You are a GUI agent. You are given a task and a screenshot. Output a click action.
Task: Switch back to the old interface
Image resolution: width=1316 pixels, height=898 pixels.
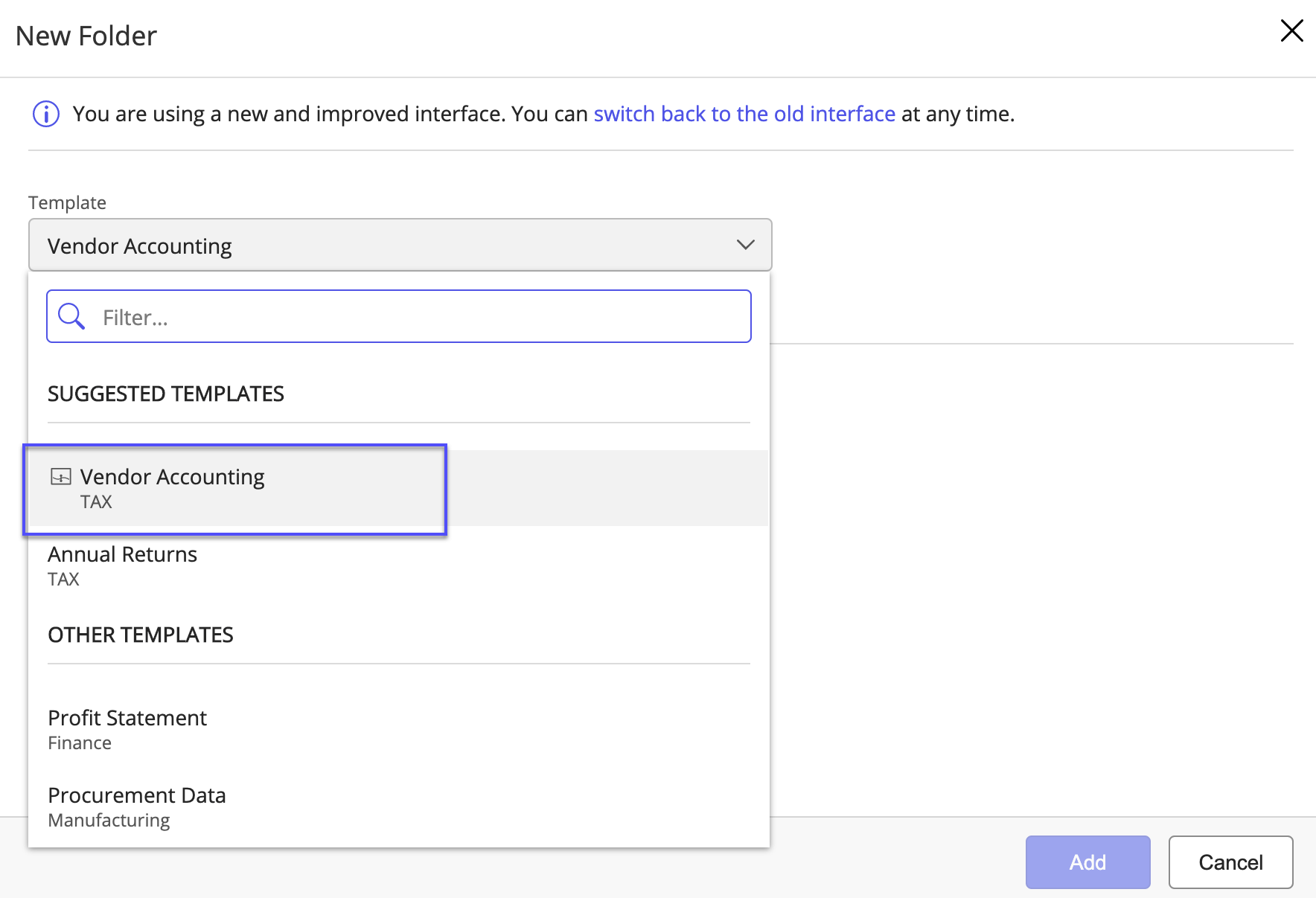point(744,114)
